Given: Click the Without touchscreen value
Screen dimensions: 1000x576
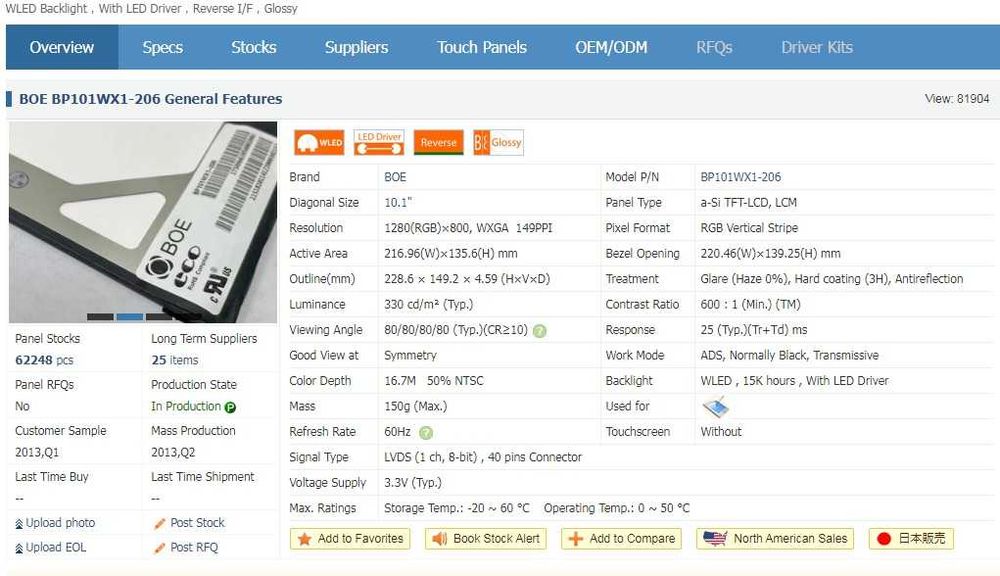Looking at the screenshot, I should pyautogui.click(x=721, y=432).
